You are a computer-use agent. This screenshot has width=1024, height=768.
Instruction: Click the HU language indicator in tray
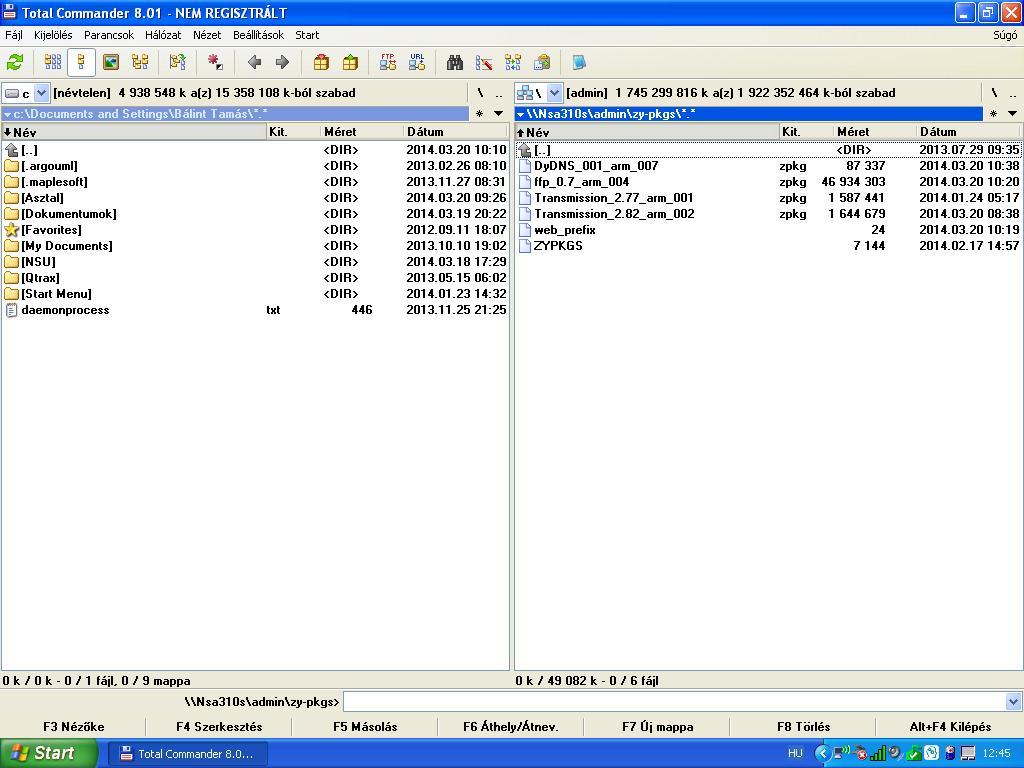(795, 754)
